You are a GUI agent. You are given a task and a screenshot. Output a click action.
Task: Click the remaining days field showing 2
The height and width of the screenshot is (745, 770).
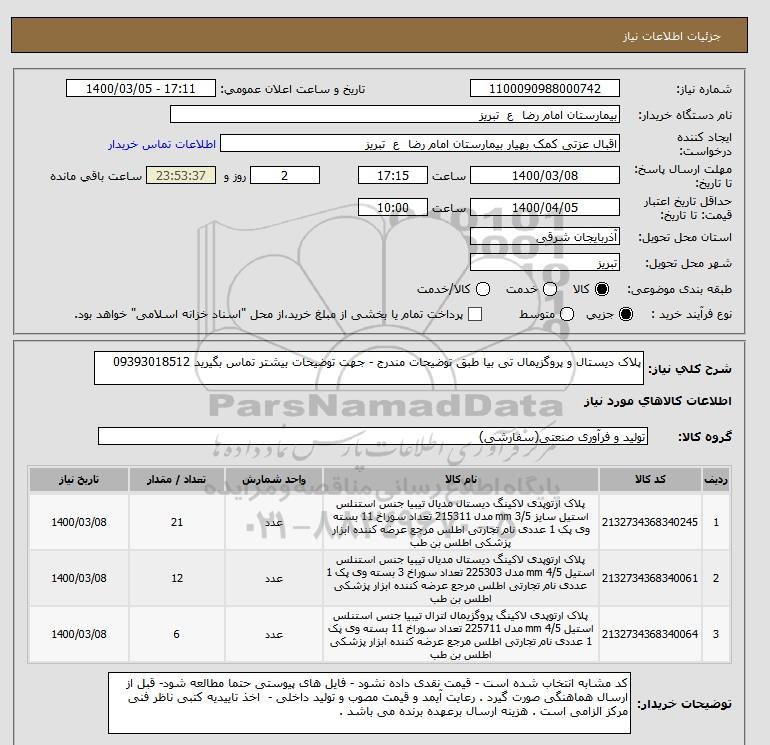285,175
